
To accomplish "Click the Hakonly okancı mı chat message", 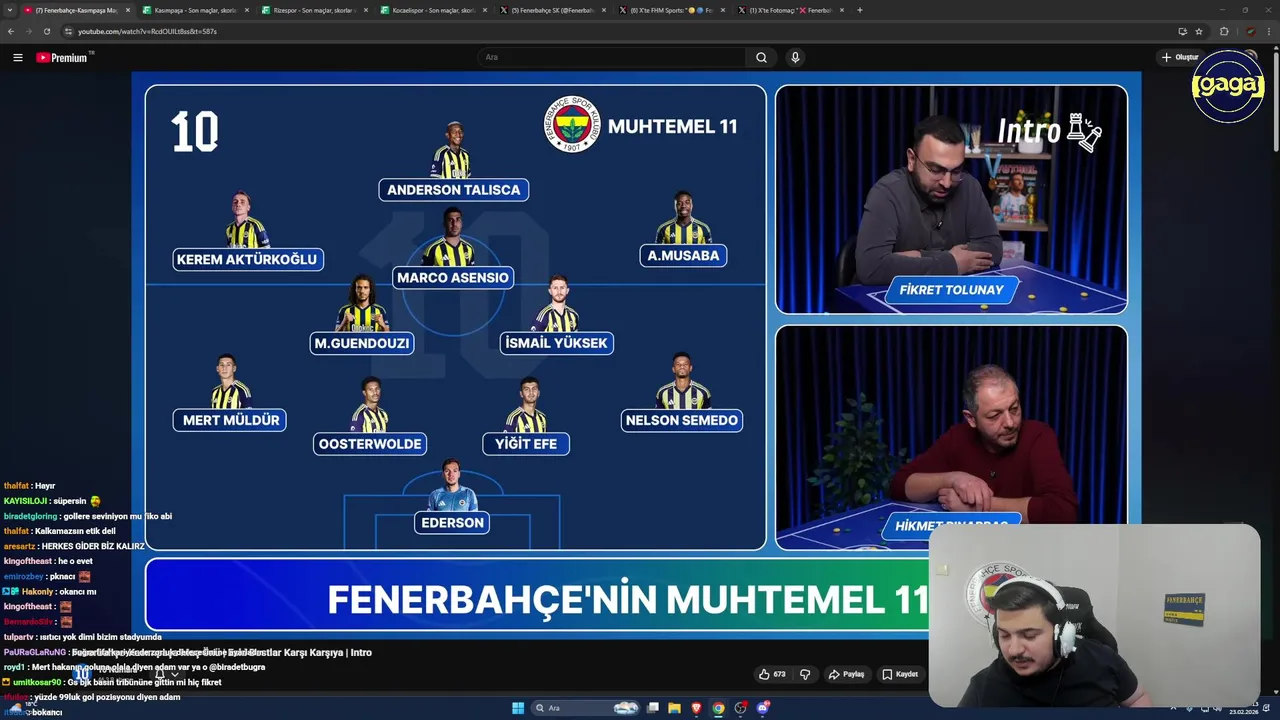I will point(50,592).
